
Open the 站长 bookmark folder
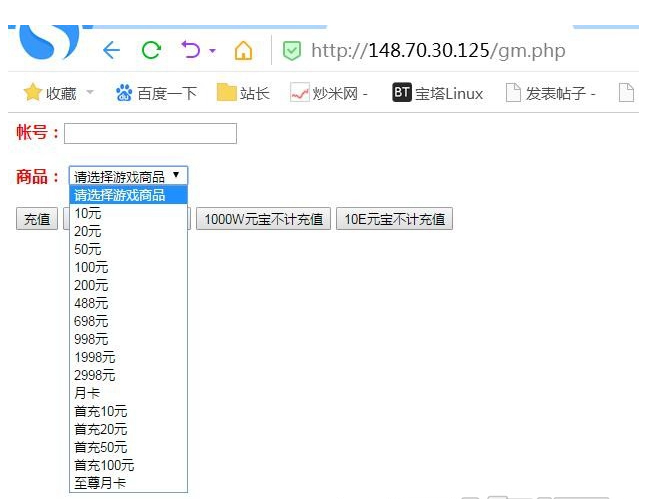pyautogui.click(x=243, y=93)
